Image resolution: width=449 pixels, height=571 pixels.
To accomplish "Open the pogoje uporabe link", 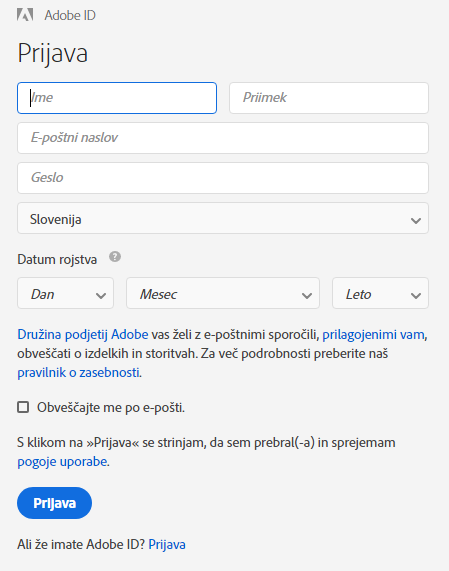I will click(x=62, y=461).
